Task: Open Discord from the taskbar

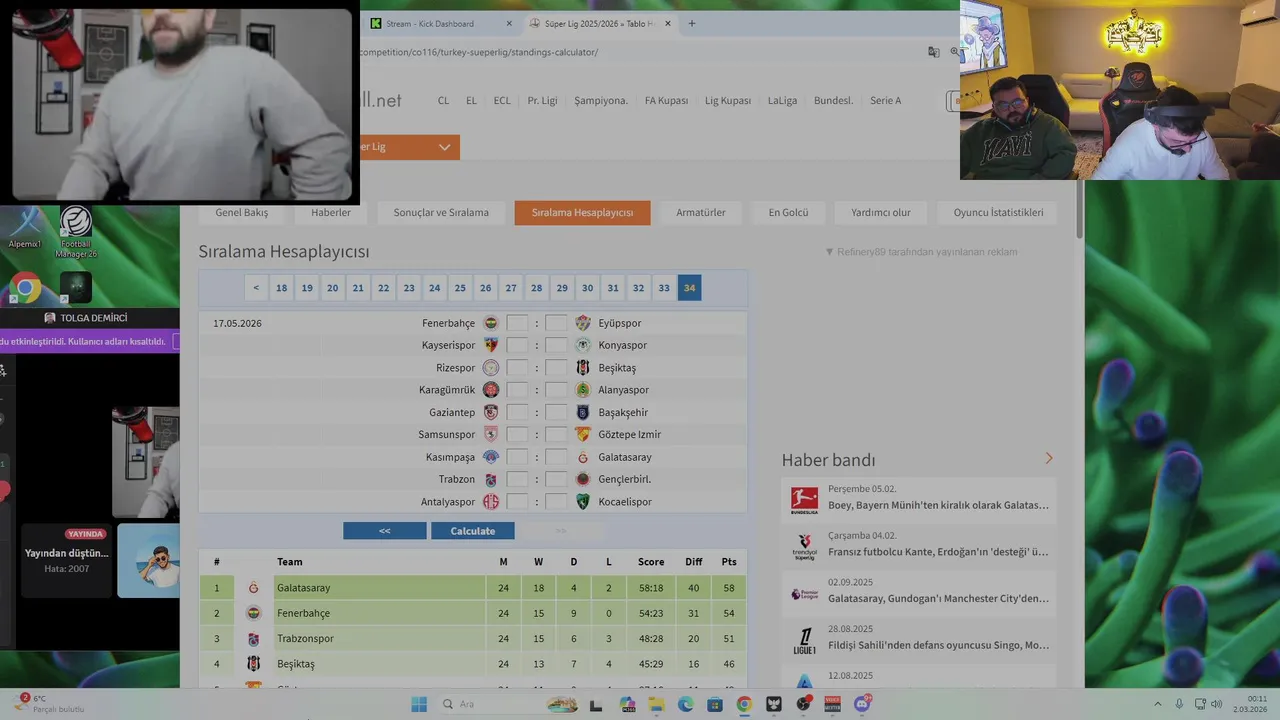Action: pyautogui.click(x=862, y=704)
